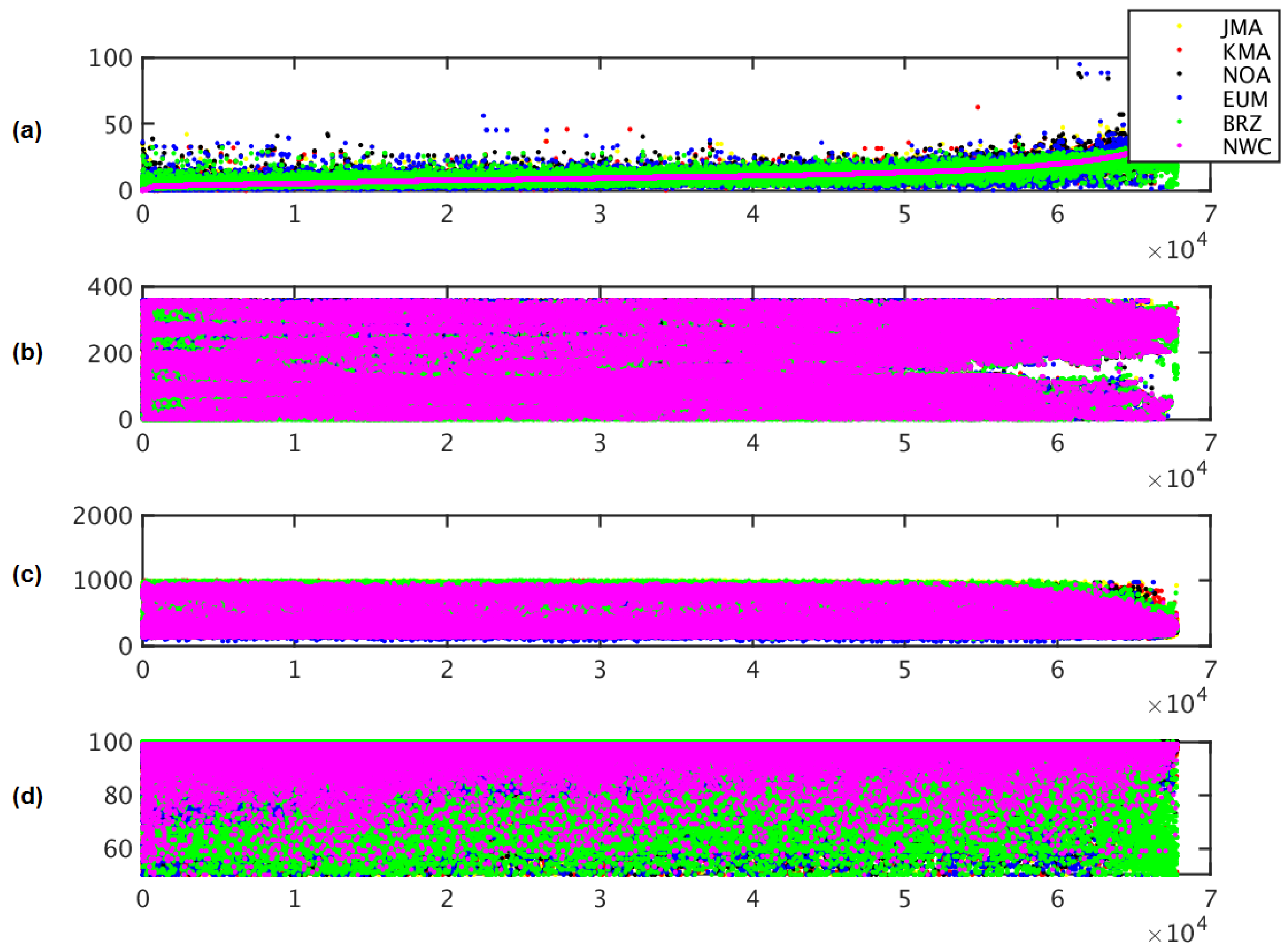Select the blue EUM marker in legend
Image resolution: width=1288 pixels, height=951 pixels.
point(1179,98)
